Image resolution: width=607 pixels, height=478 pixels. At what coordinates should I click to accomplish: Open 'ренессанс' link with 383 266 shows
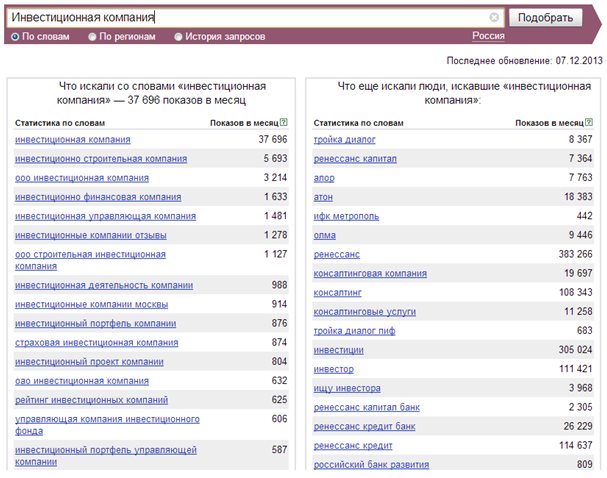[x=336, y=255]
